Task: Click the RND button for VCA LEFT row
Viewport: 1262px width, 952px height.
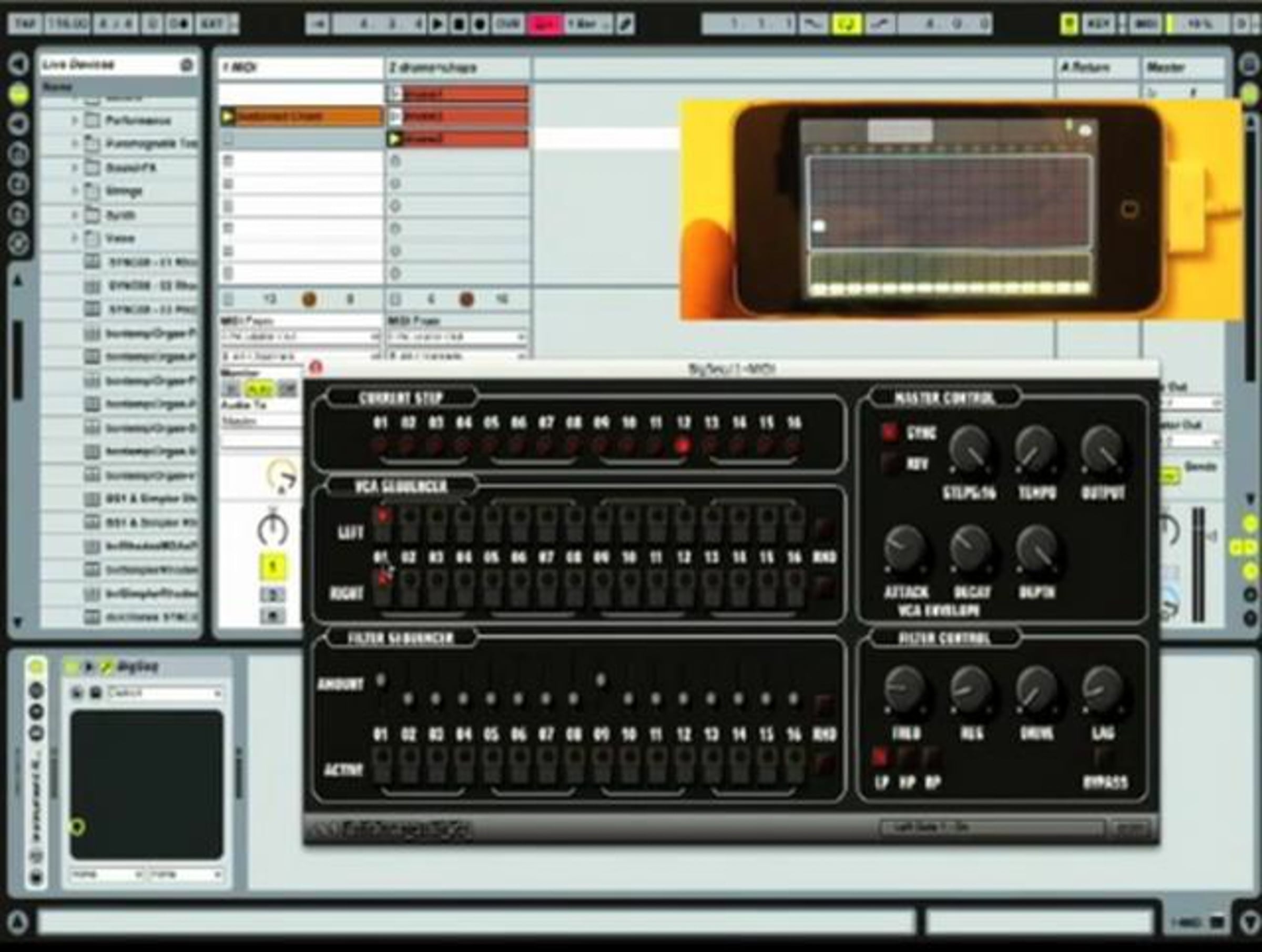Action: click(x=824, y=528)
